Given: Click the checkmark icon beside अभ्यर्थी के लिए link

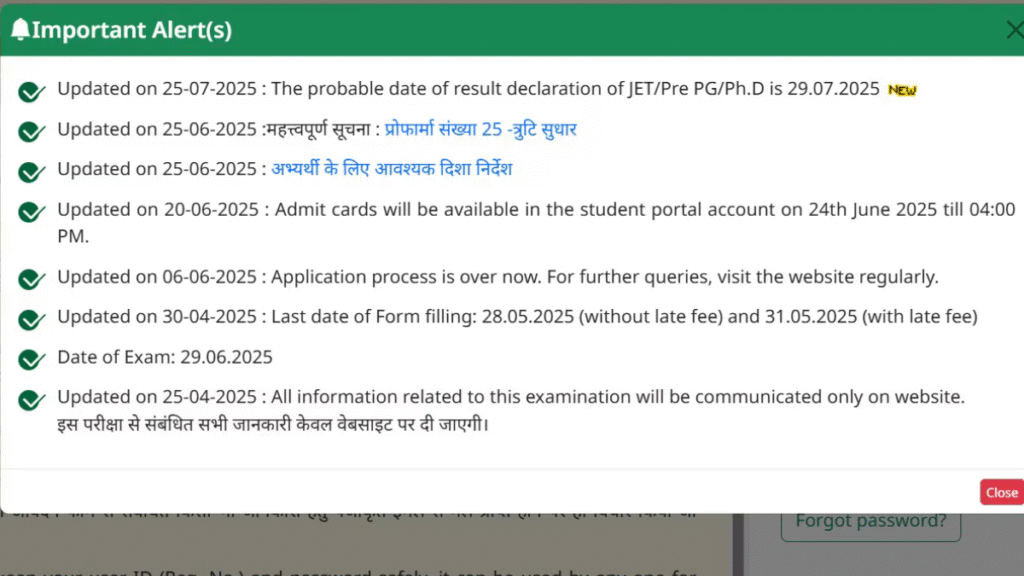Looking at the screenshot, I should [31, 172].
